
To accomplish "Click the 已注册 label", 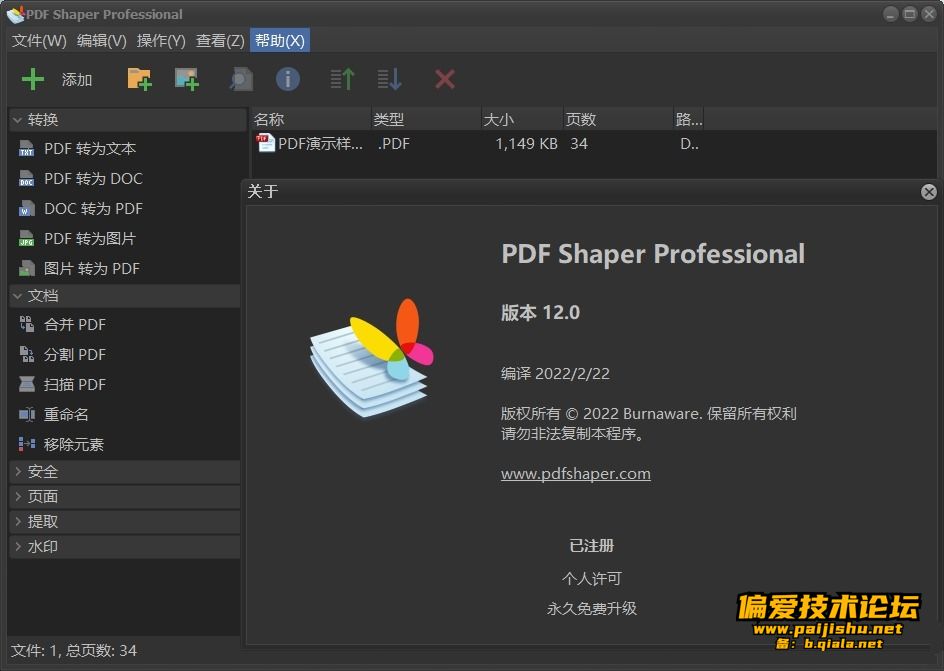I will (592, 546).
